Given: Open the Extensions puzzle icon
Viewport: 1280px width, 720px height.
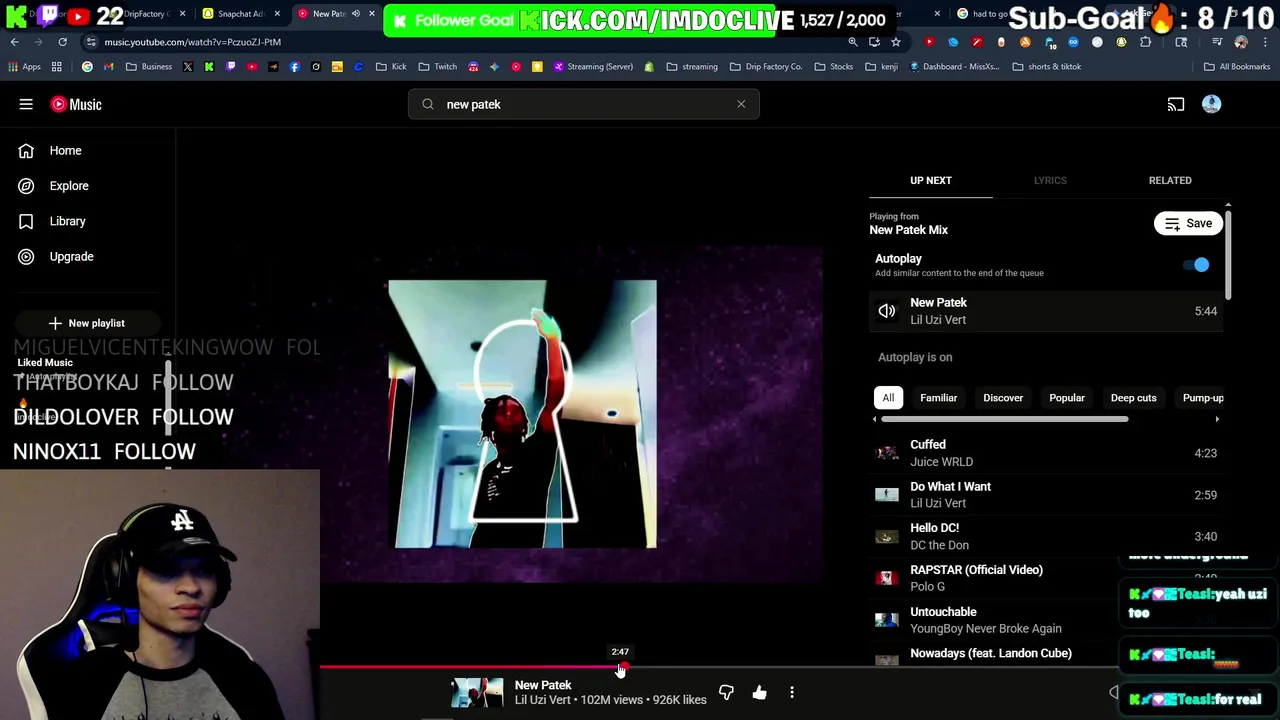Looking at the screenshot, I should tap(1145, 42).
